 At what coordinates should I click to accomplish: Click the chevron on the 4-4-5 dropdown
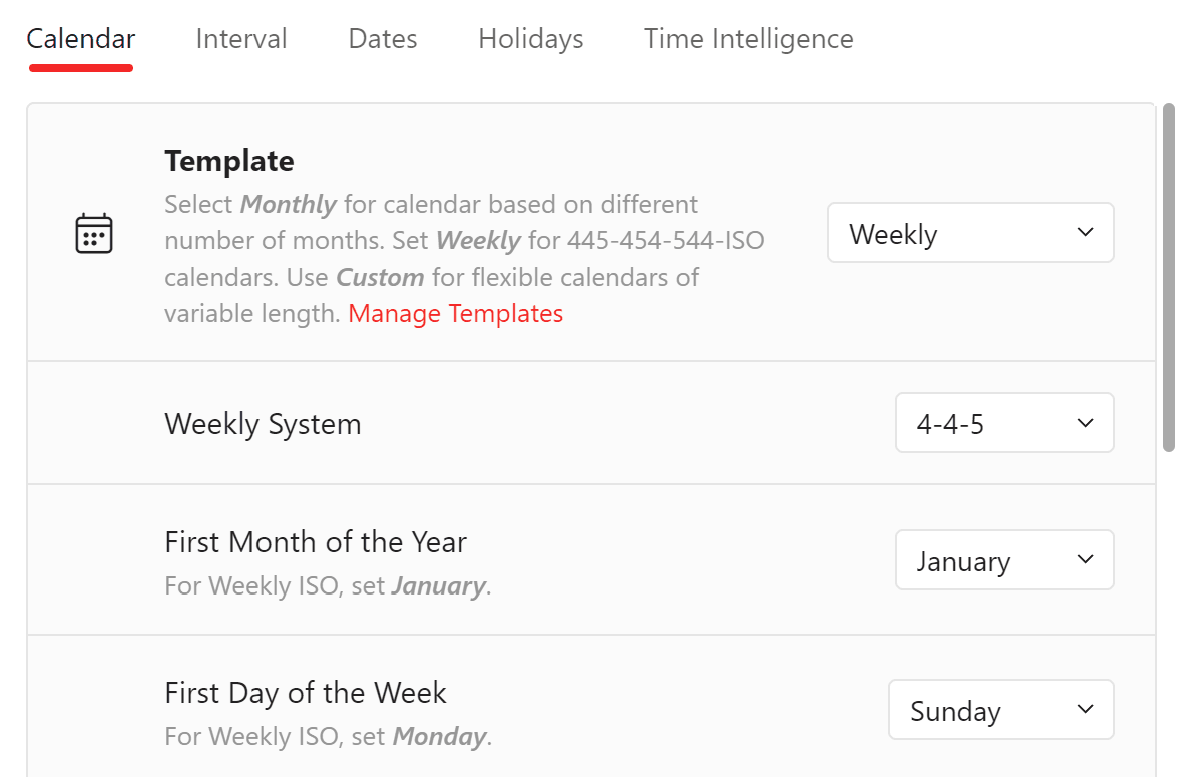1084,422
